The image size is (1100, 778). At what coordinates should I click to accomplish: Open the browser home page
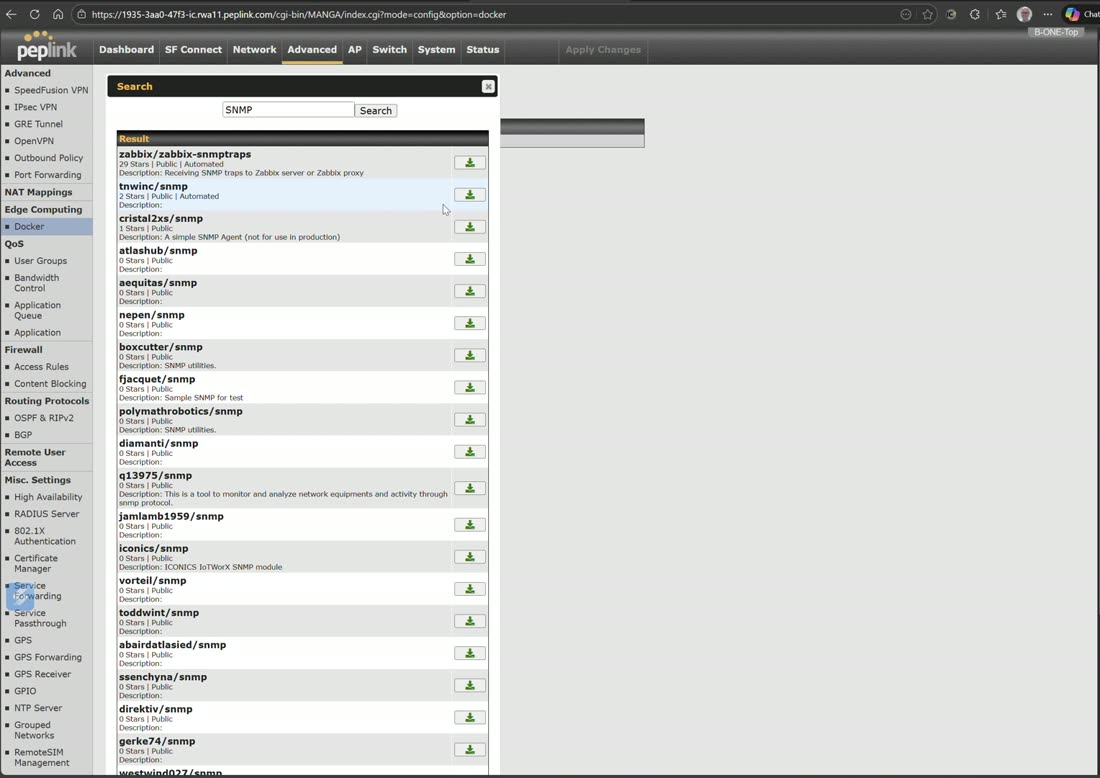click(x=58, y=14)
